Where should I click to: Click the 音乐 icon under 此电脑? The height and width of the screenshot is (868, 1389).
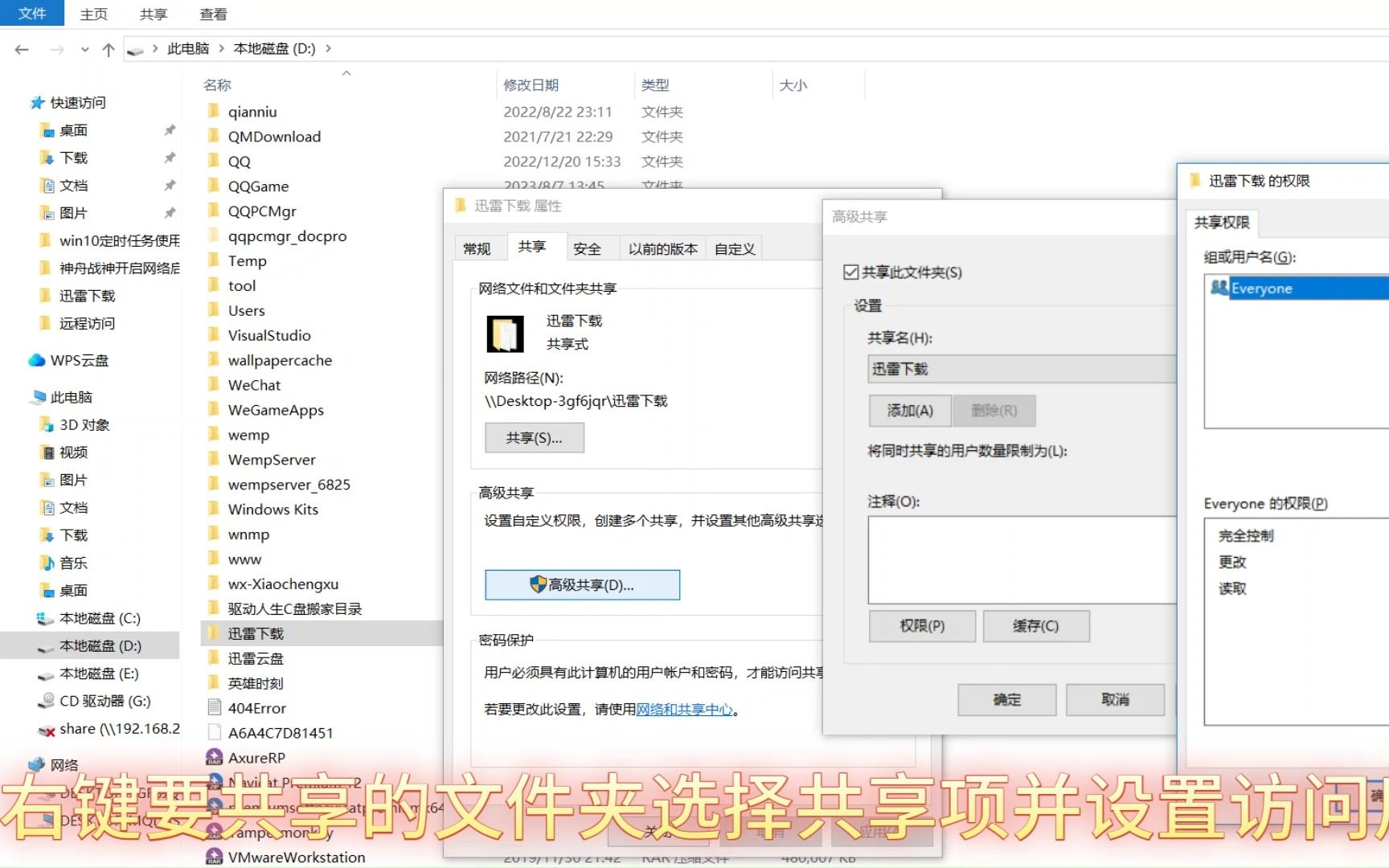[x=47, y=563]
